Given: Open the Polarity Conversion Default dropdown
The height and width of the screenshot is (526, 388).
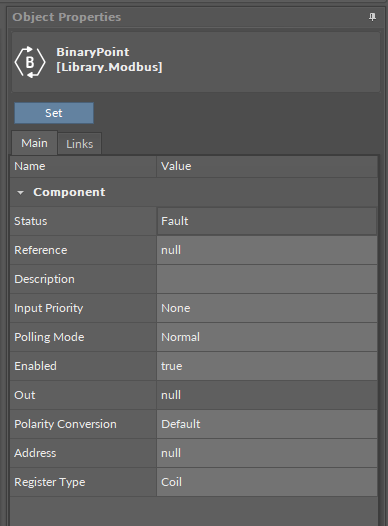Looking at the screenshot, I should pyautogui.click(x=267, y=424).
